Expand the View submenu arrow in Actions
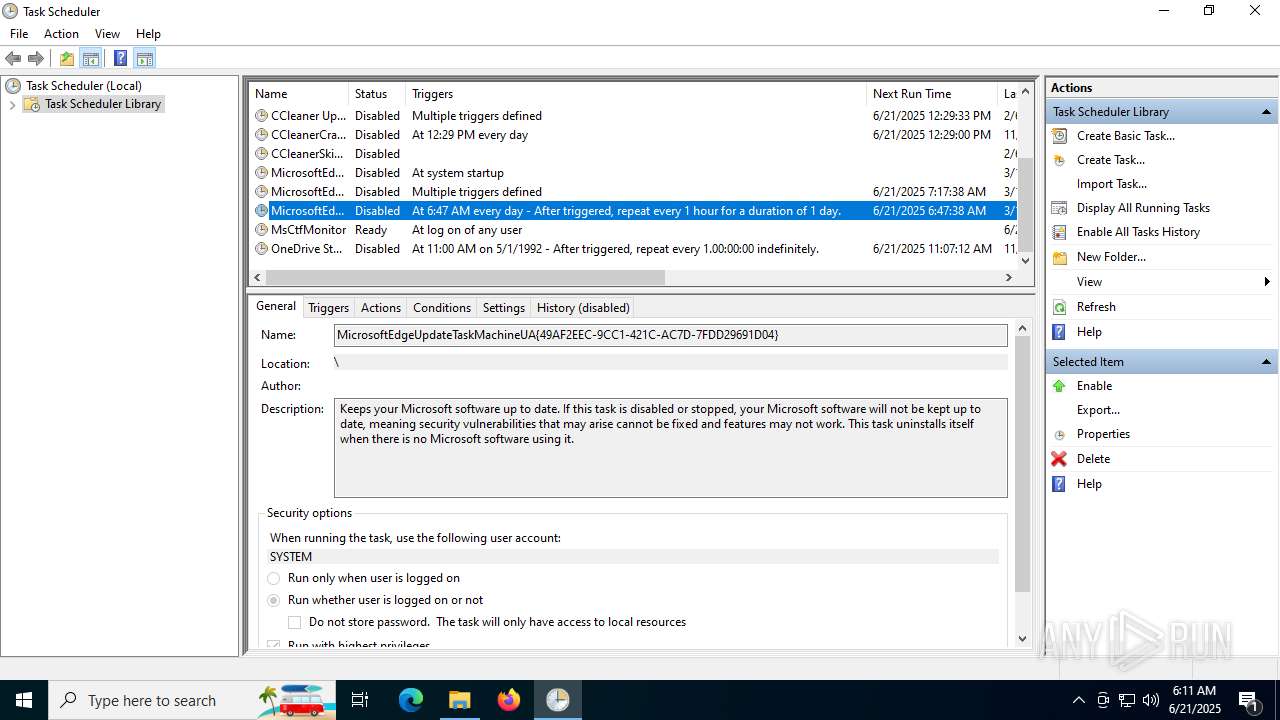Viewport: 1280px width, 720px height. [1267, 282]
